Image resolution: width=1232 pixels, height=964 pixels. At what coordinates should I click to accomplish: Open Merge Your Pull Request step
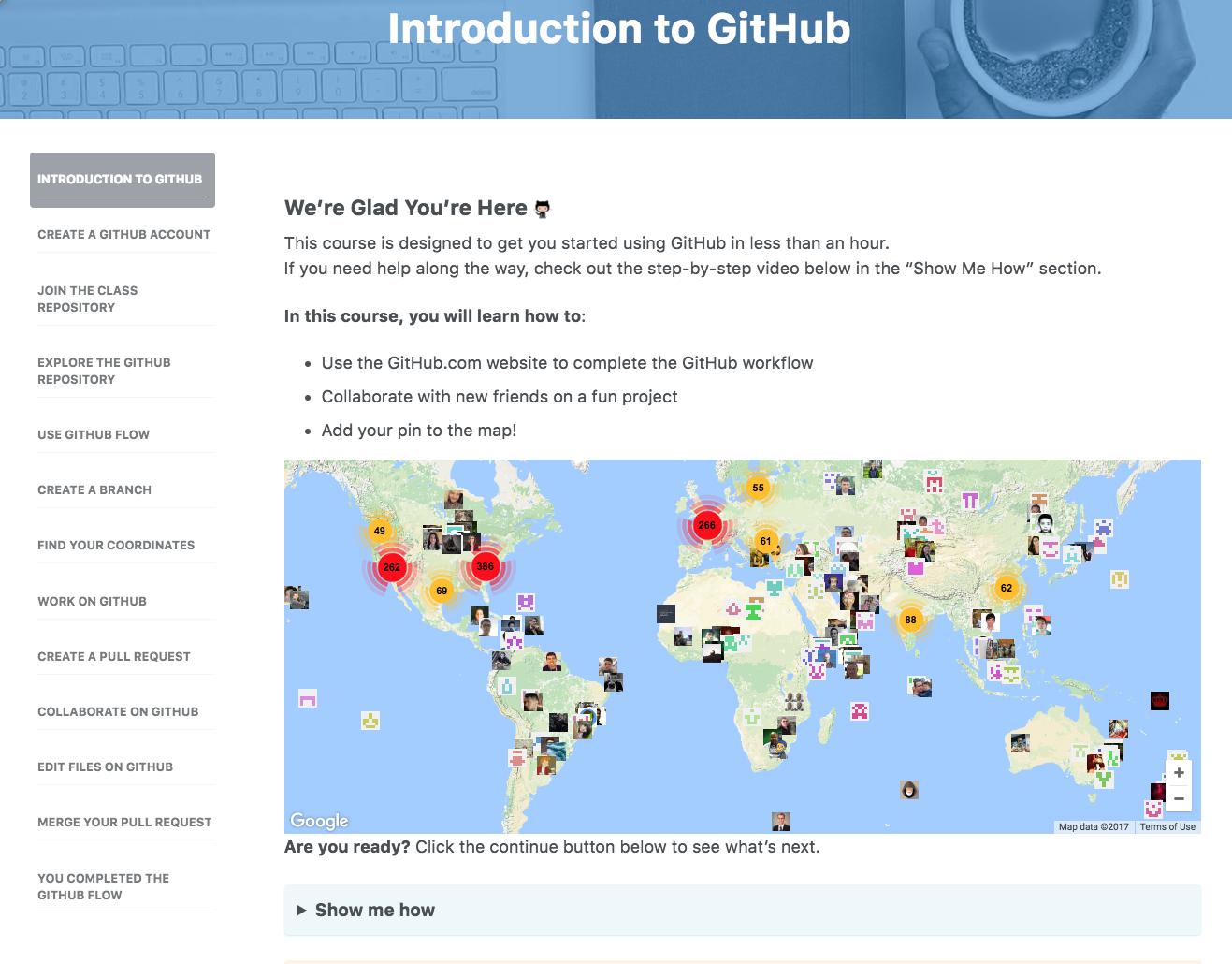(x=124, y=822)
